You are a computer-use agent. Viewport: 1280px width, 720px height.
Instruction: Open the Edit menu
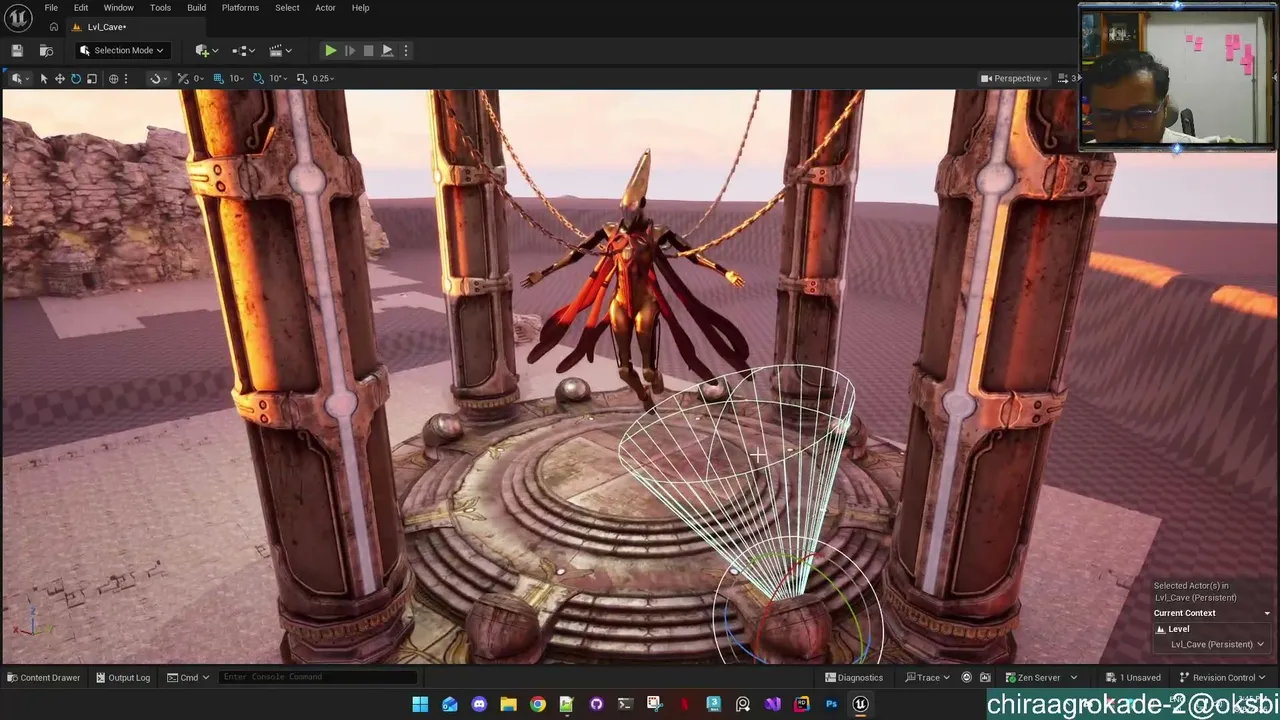tap(81, 8)
